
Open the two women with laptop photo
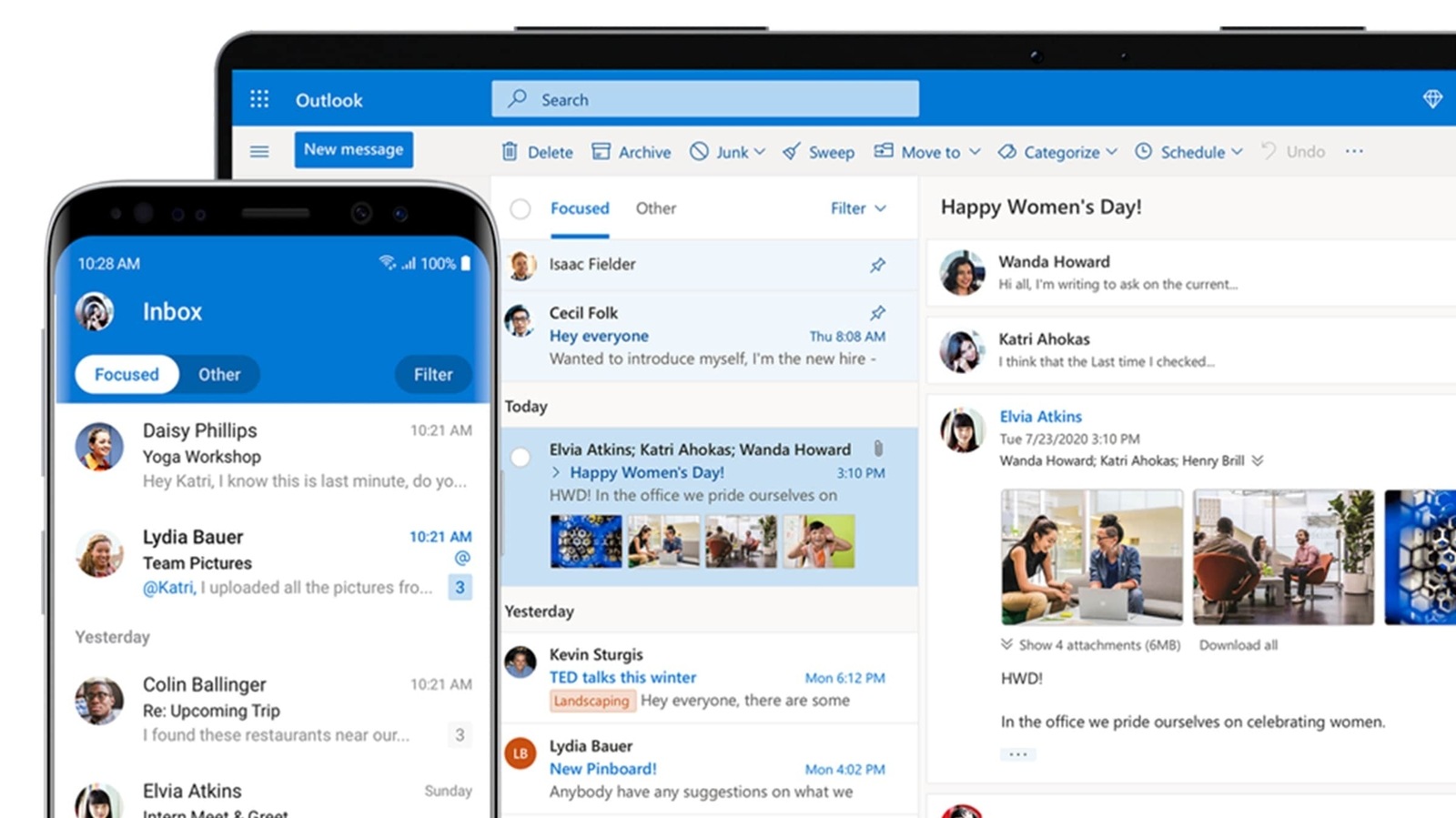(x=1092, y=557)
